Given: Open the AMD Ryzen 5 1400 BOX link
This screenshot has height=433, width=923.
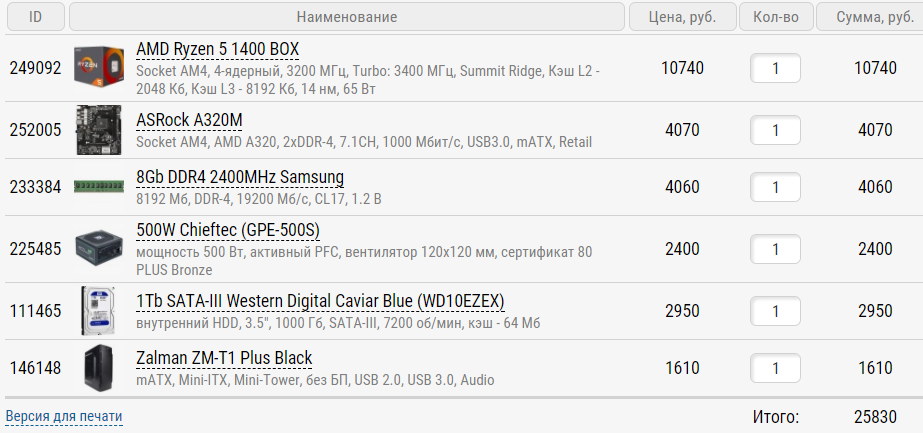Looking at the screenshot, I should pos(217,50).
